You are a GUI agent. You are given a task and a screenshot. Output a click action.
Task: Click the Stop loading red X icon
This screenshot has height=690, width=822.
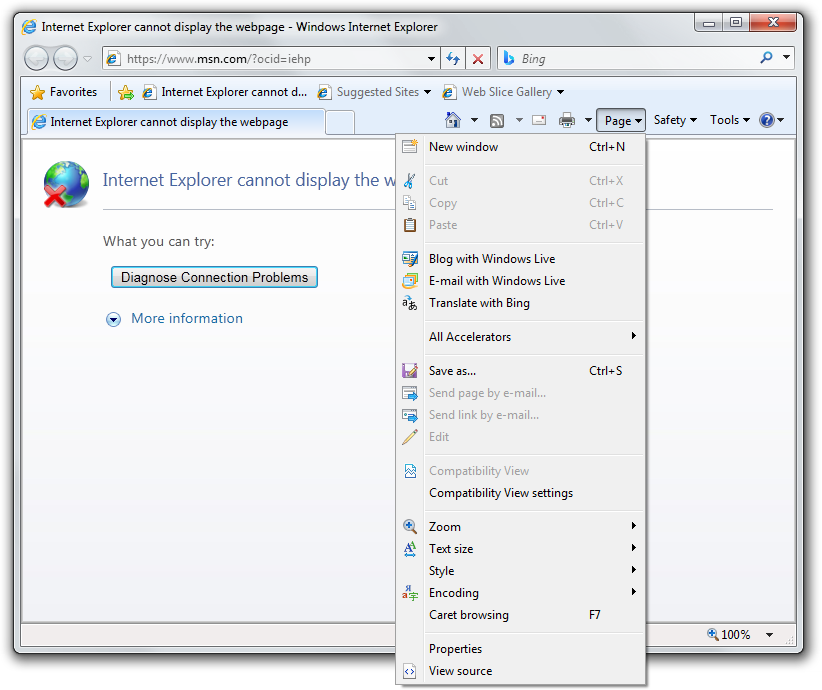[478, 59]
